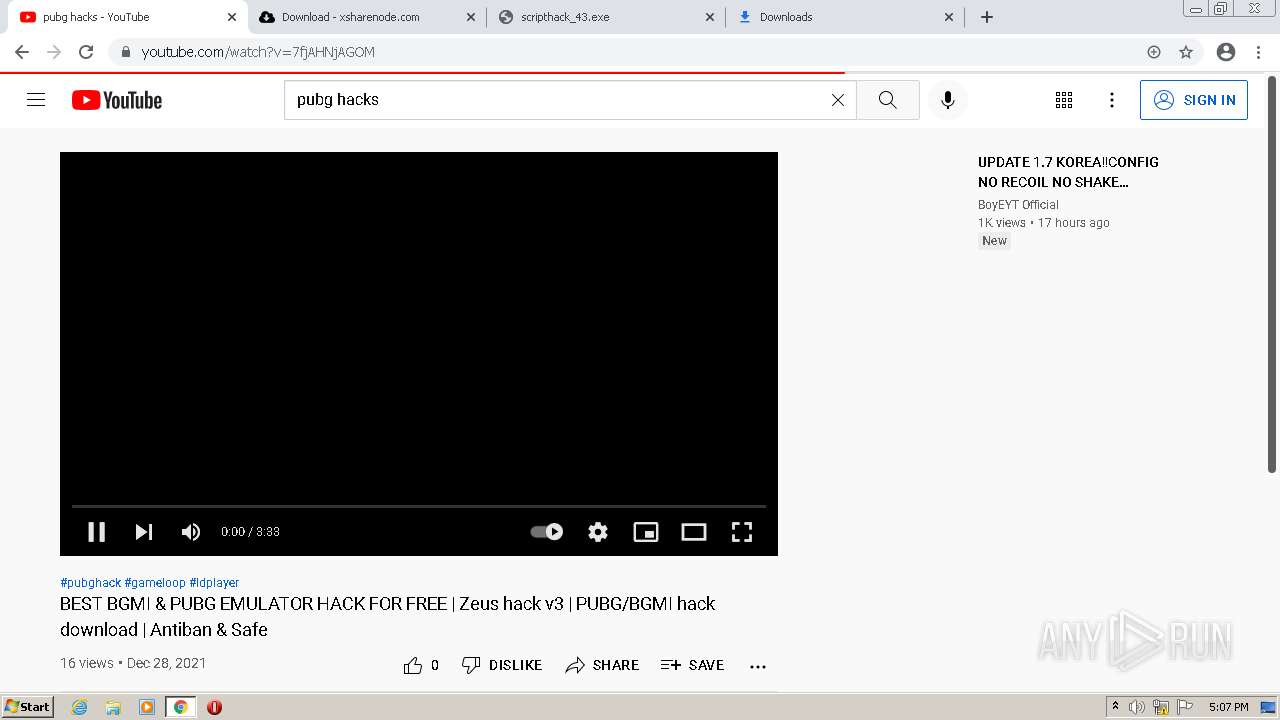The width and height of the screenshot is (1280, 720).
Task: Switch to theater mode
Action: point(694,532)
